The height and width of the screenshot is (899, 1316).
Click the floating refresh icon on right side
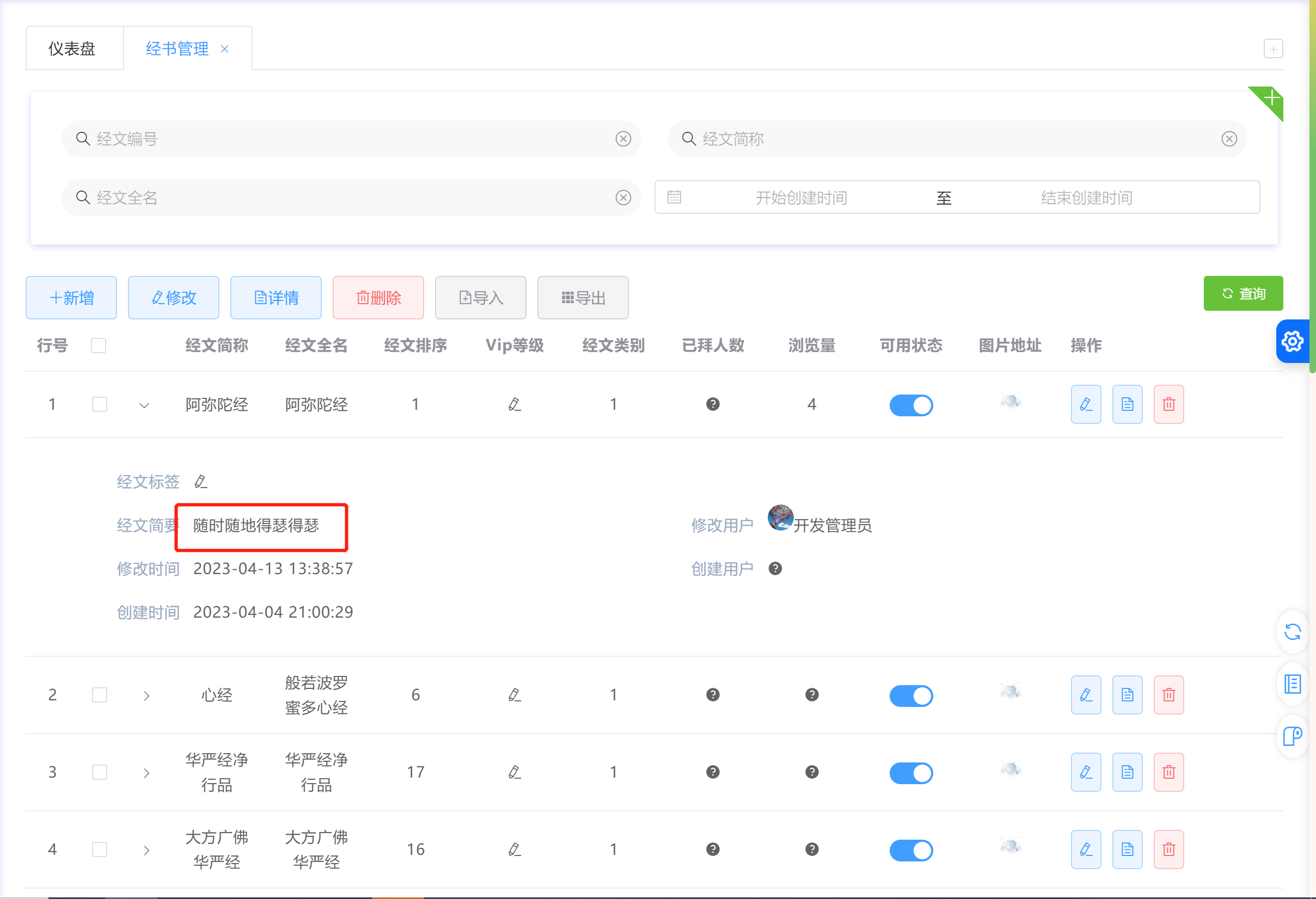(1293, 632)
